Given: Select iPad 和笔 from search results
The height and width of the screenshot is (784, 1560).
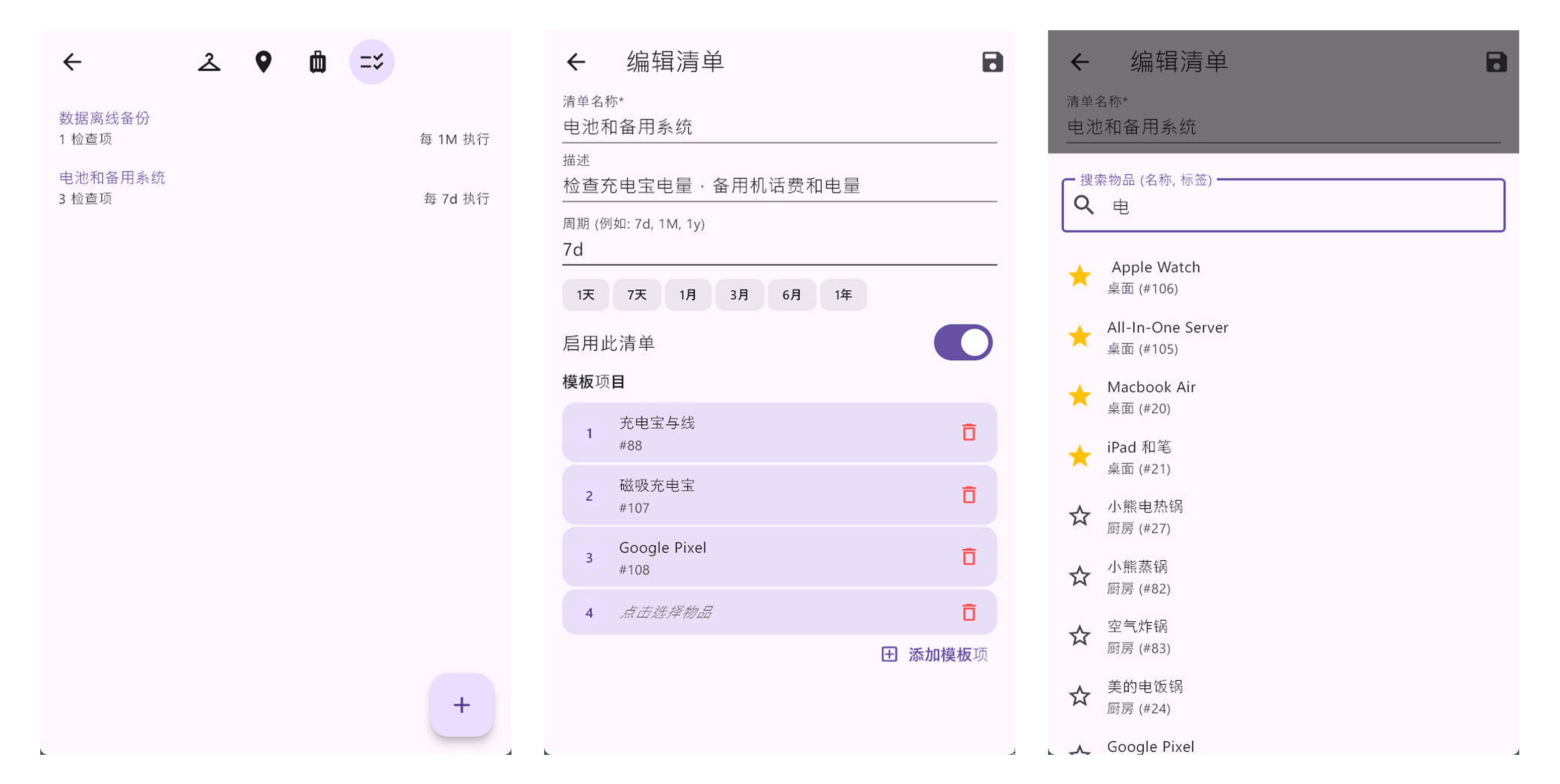Looking at the screenshot, I should (x=1283, y=456).
